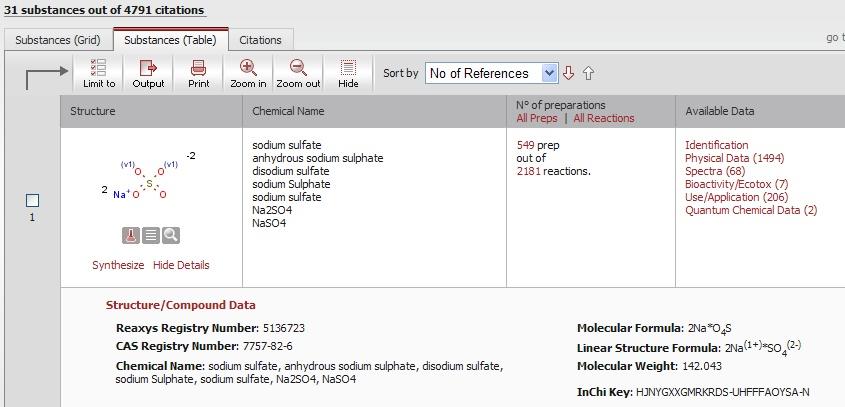
Task: Sort descending with the red down arrow
Action: [568, 73]
